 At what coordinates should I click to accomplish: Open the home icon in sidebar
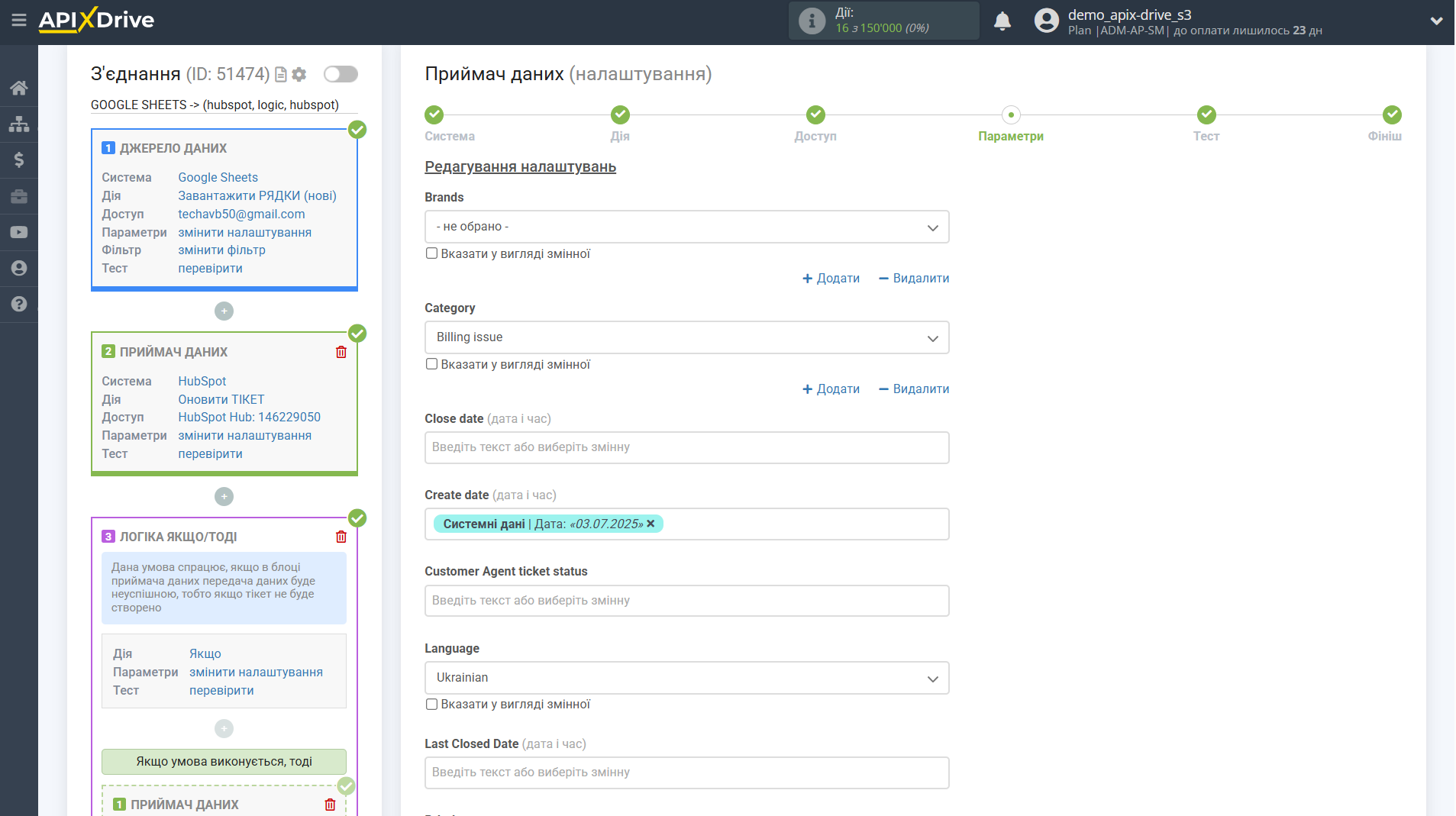pyautogui.click(x=19, y=88)
